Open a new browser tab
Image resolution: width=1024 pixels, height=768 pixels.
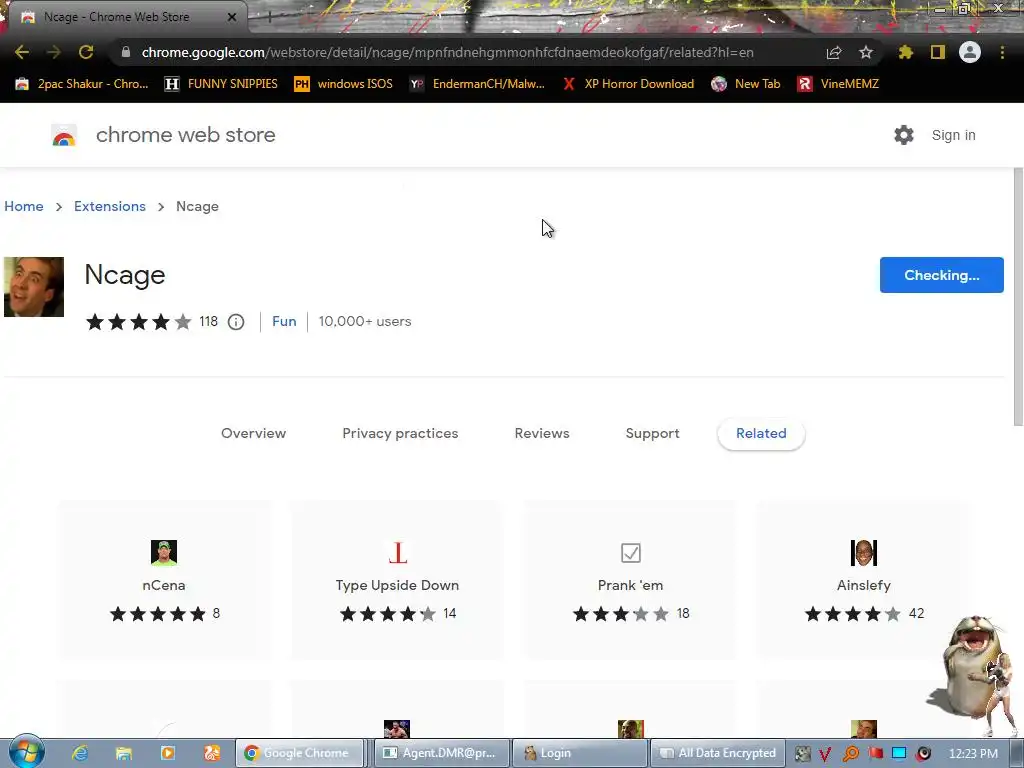click(269, 17)
